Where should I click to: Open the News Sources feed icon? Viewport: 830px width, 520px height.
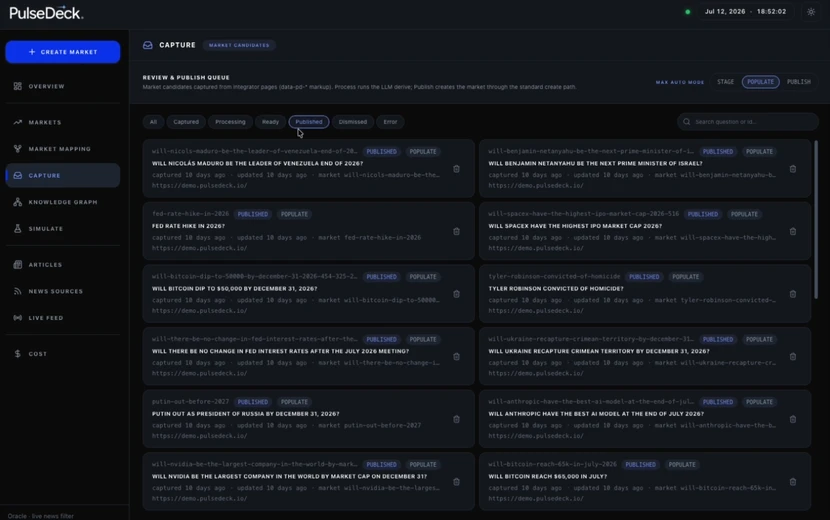point(17,291)
